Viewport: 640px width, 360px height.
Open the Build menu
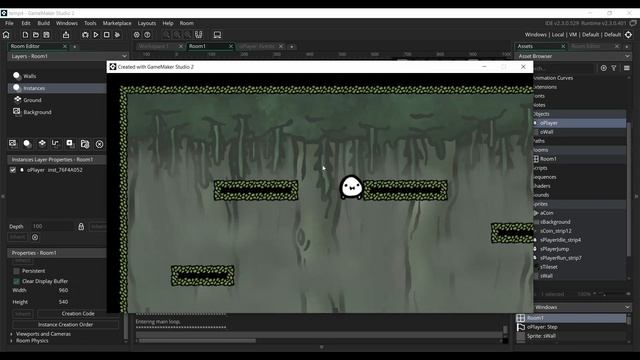click(x=44, y=23)
